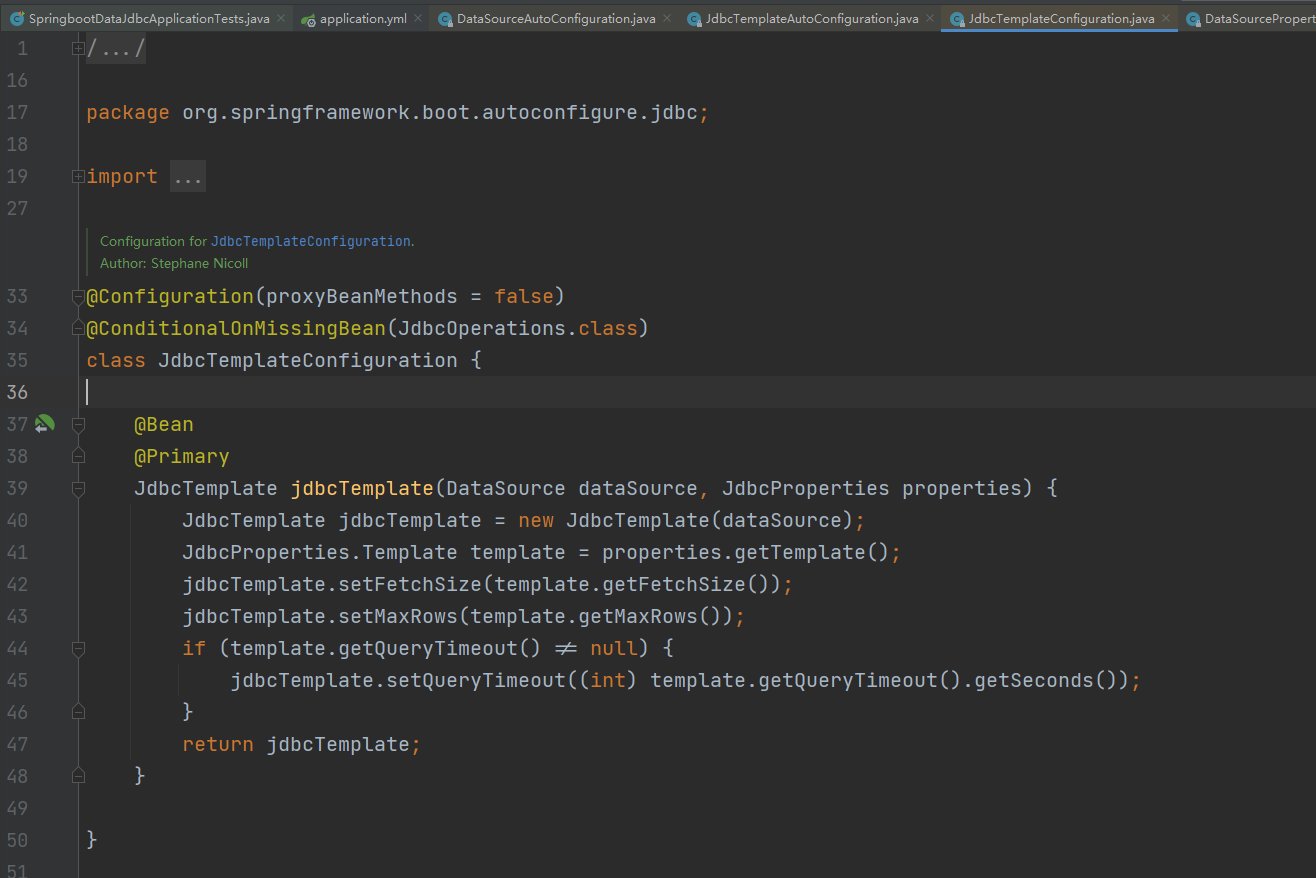
Task: Click line number 50 in gutter
Action: pyautogui.click(x=17, y=840)
